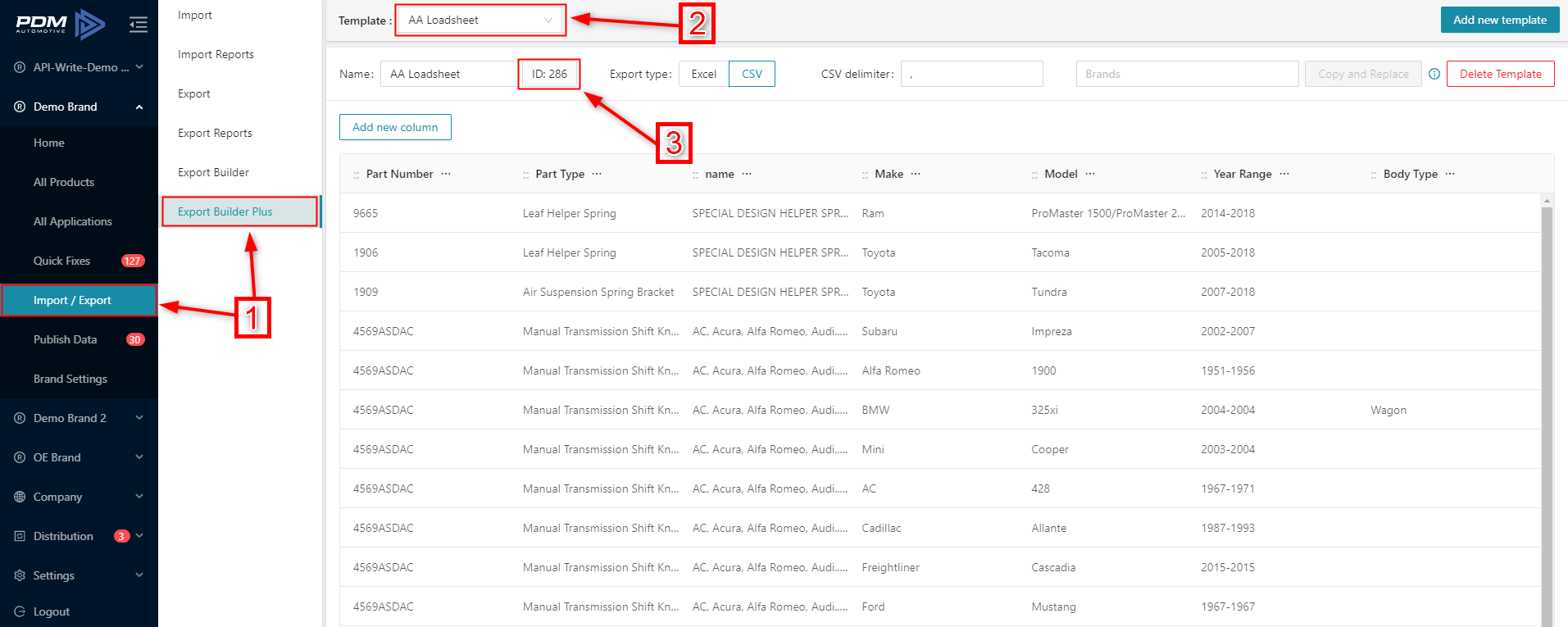Select Import / Export in the sidebar
This screenshot has height=627, width=1568.
[79, 300]
